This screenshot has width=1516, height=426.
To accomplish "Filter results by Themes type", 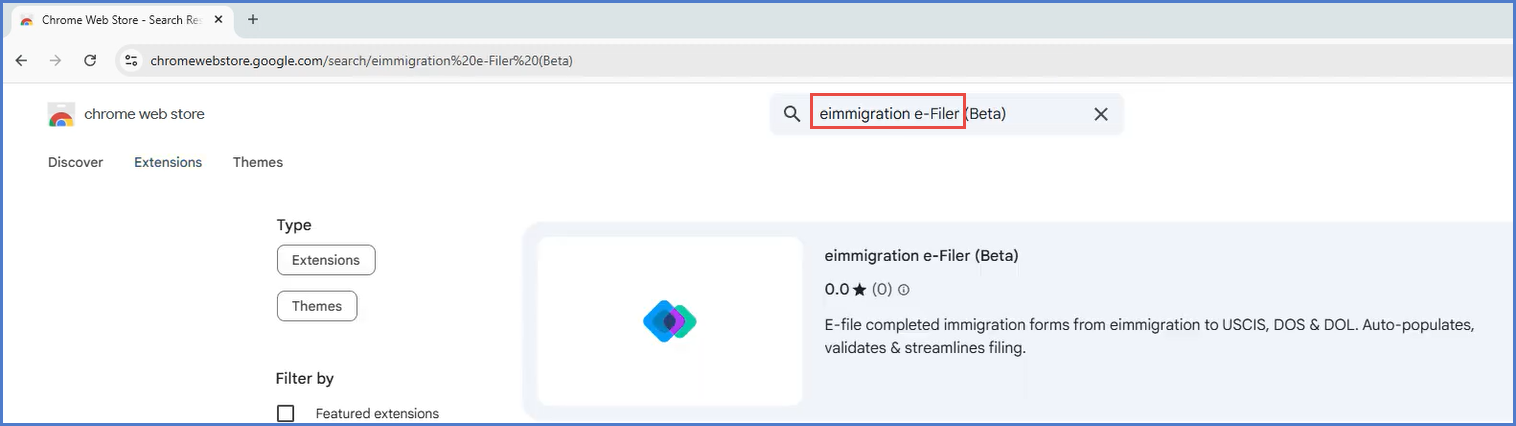I will [317, 306].
